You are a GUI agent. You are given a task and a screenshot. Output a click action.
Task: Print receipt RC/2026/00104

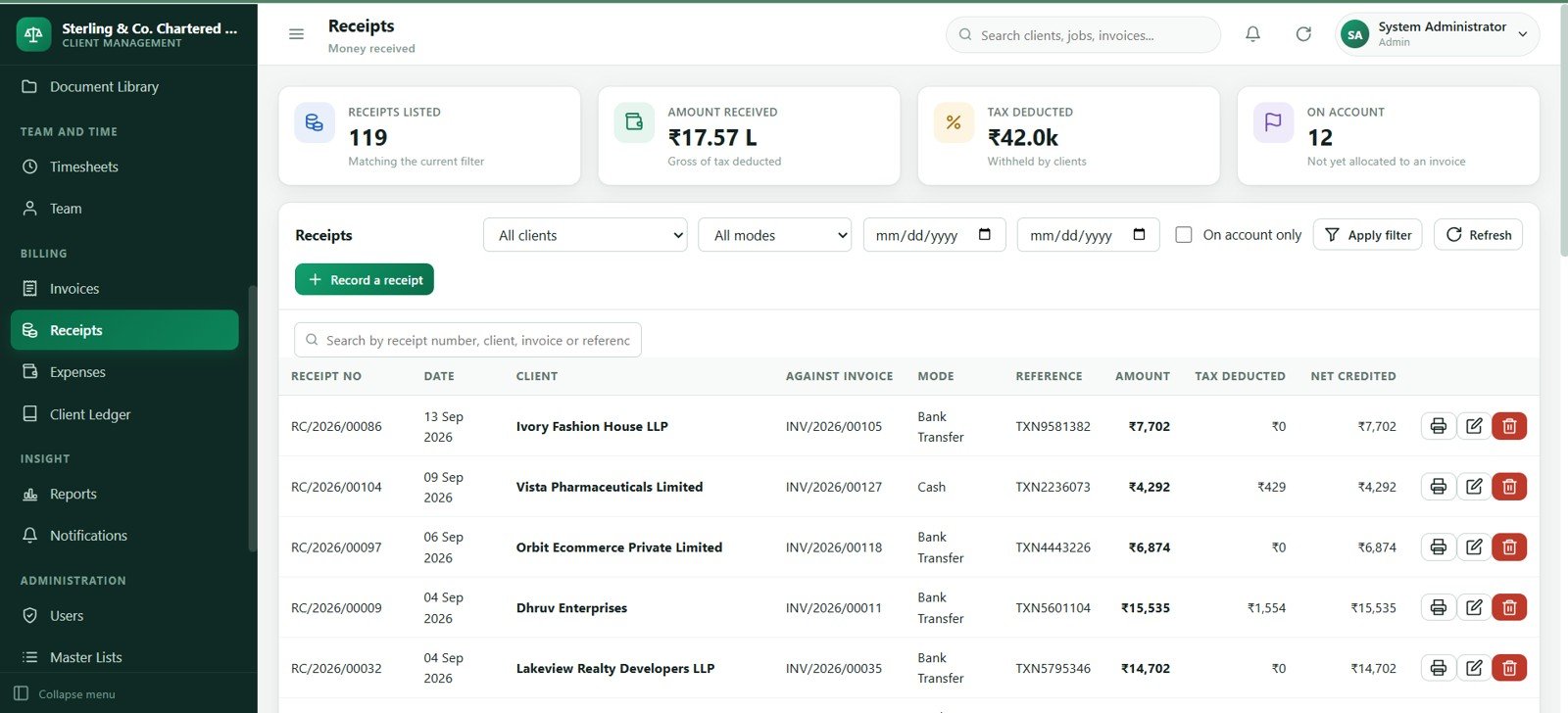(x=1438, y=487)
